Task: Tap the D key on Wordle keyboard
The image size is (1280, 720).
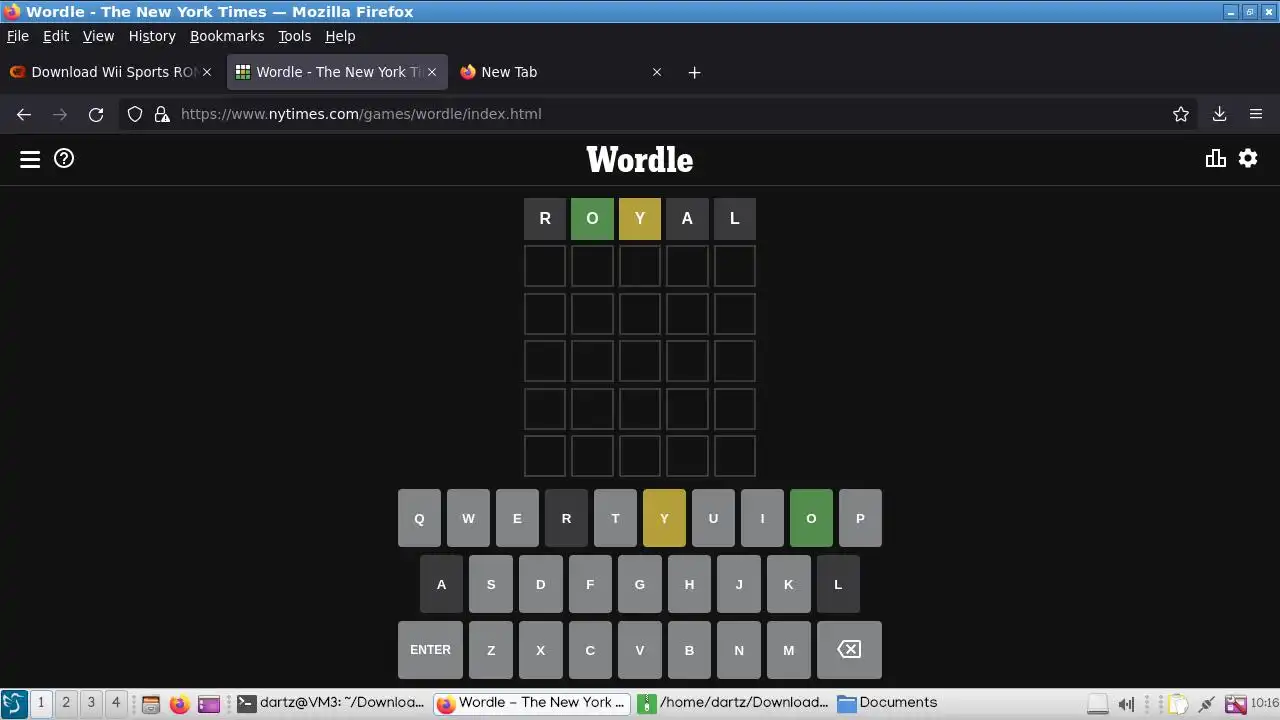Action: pos(540,584)
